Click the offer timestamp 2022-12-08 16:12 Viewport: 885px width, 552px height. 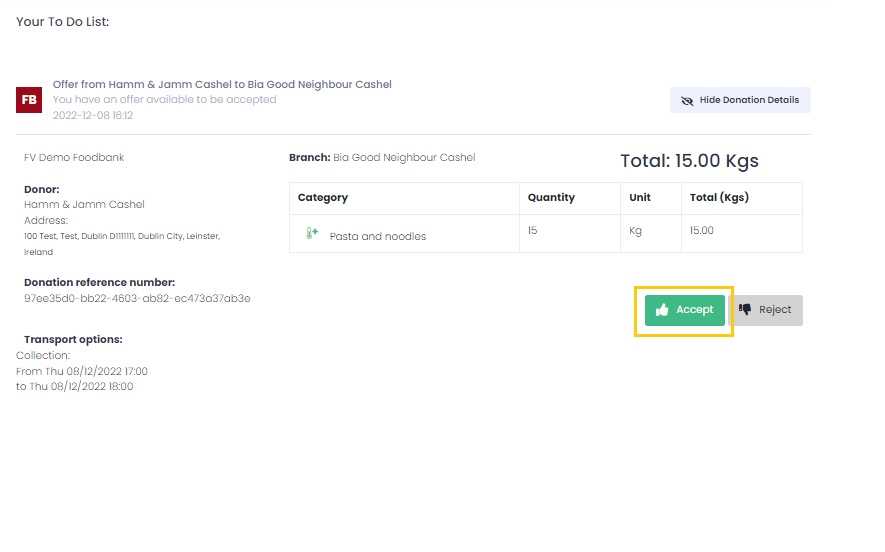pos(93,115)
